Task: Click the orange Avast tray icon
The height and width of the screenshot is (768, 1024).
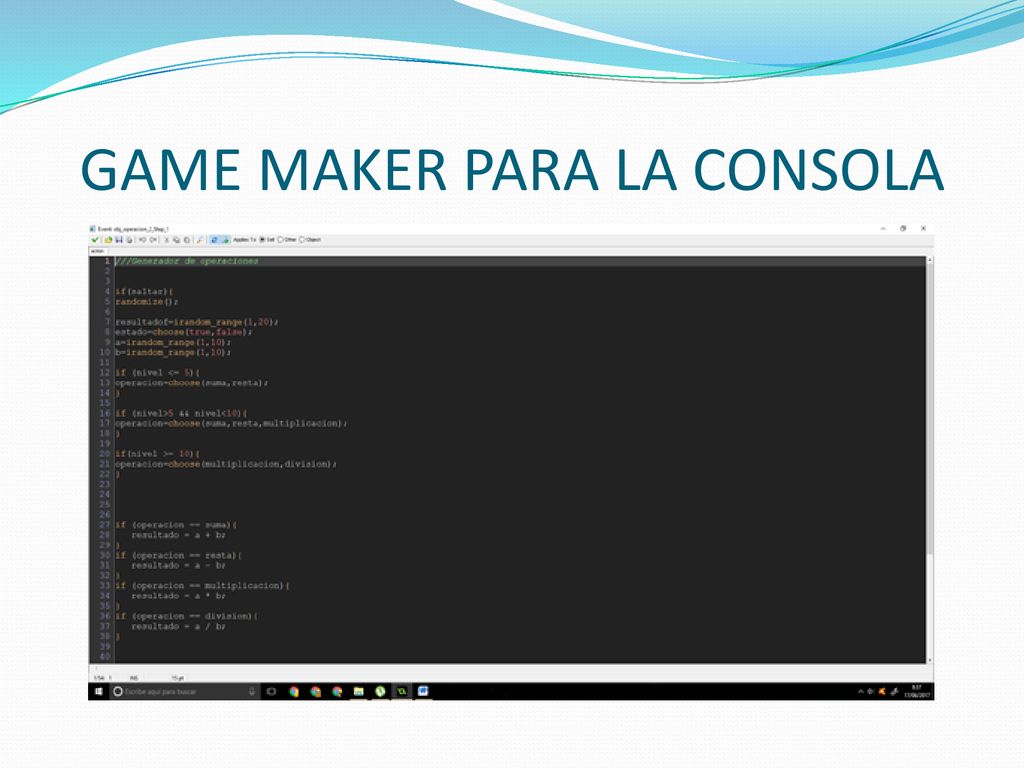Action: click(882, 692)
